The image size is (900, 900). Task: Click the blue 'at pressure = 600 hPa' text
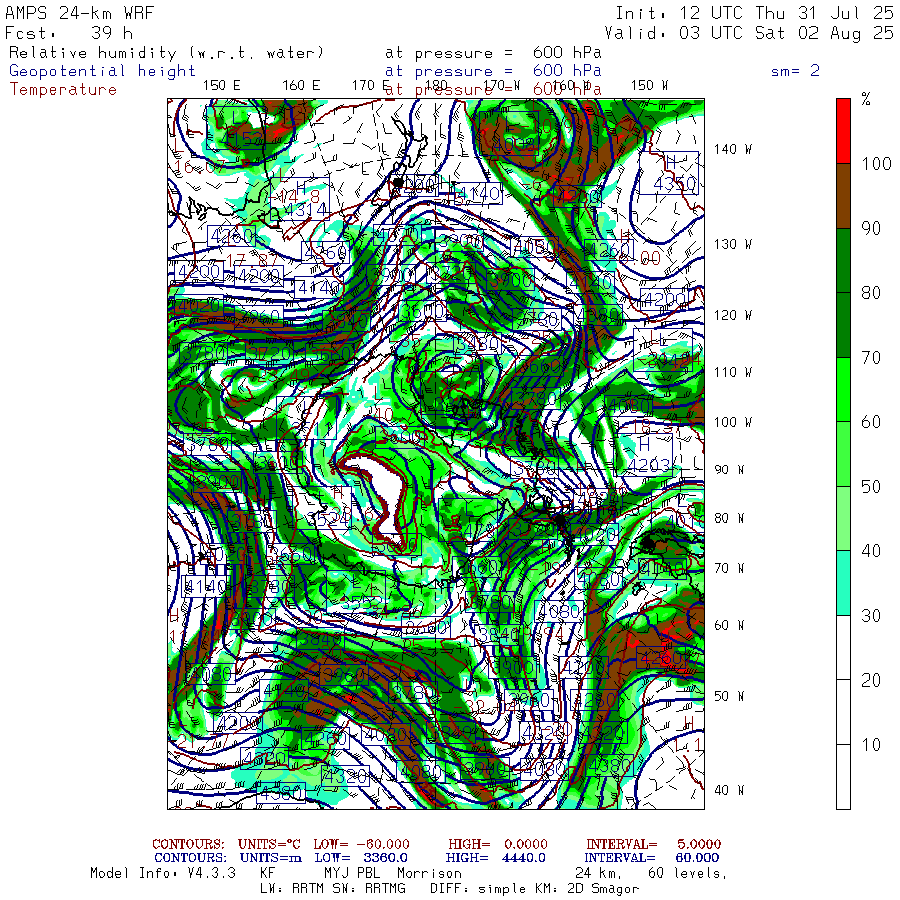[493, 71]
